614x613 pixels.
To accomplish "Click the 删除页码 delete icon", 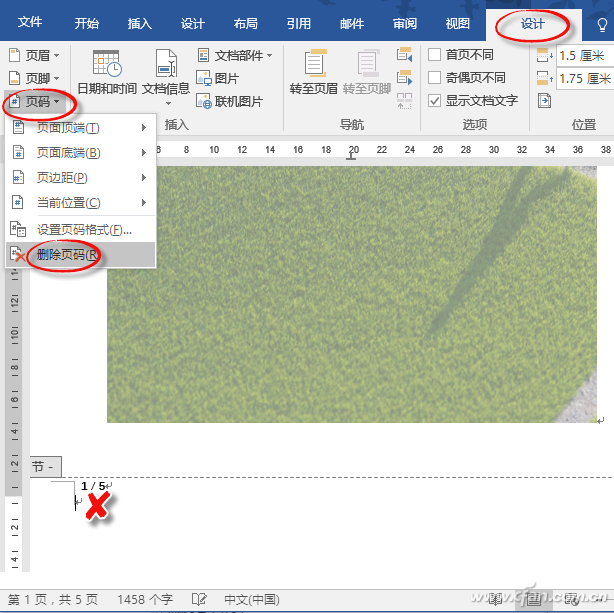I will pyautogui.click(x=18, y=254).
